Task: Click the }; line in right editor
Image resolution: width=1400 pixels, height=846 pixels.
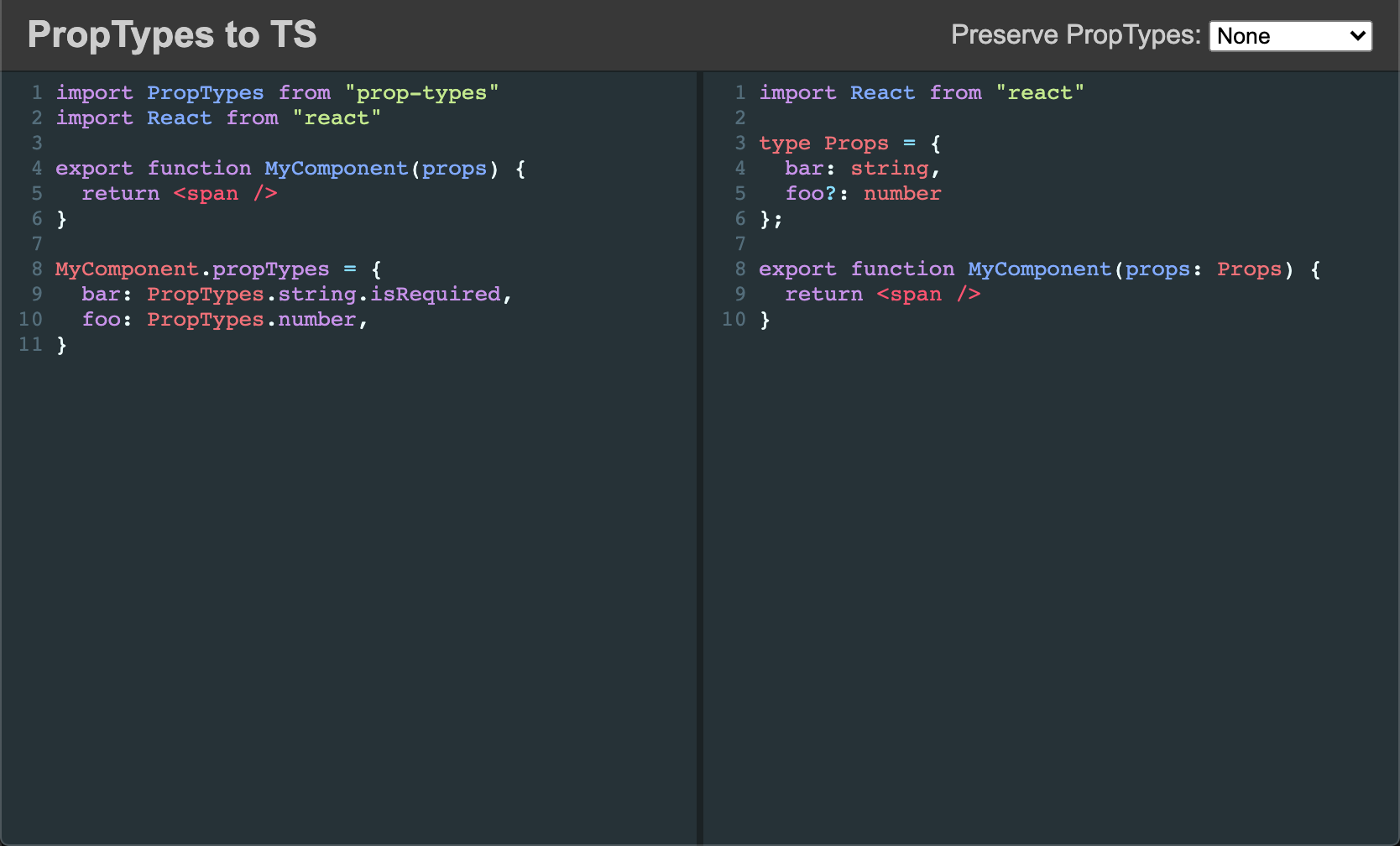Action: click(771, 218)
